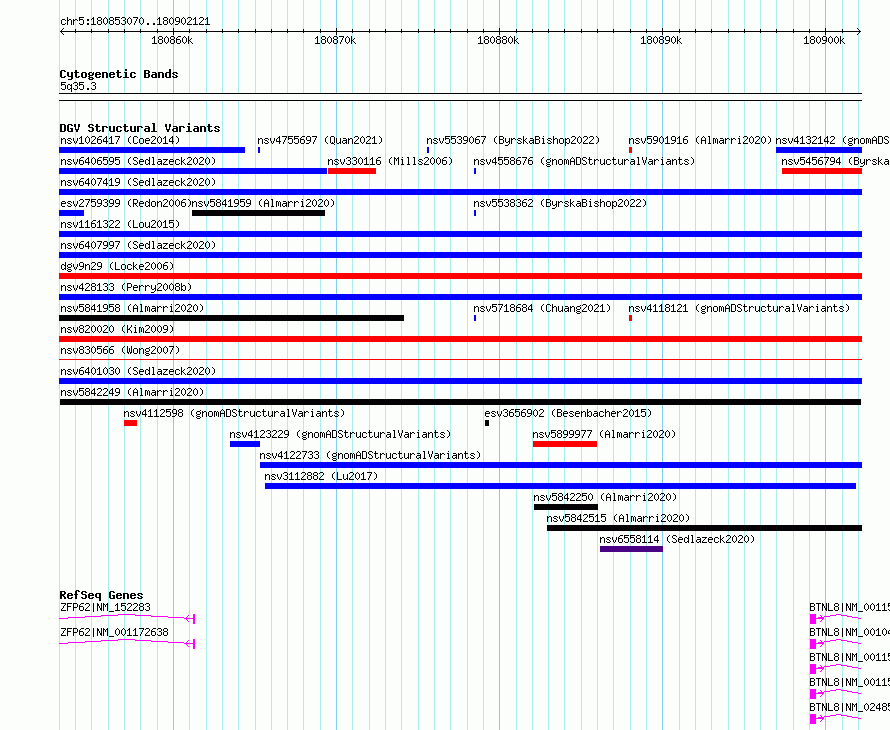Viewport: 890px width, 730px height.
Task: Click the DGV Structural Variants track title
Action: tap(140, 128)
